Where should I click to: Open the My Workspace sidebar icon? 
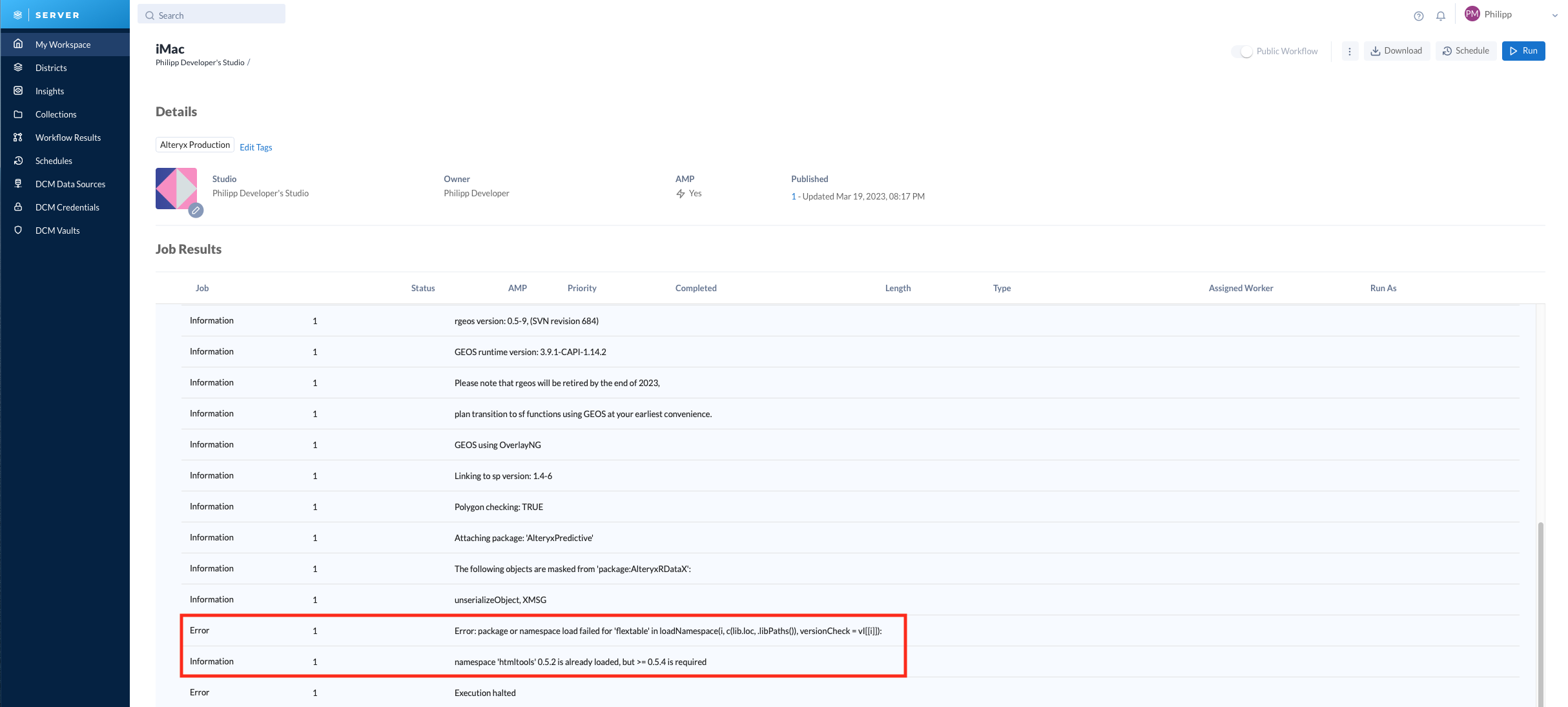tap(19, 44)
